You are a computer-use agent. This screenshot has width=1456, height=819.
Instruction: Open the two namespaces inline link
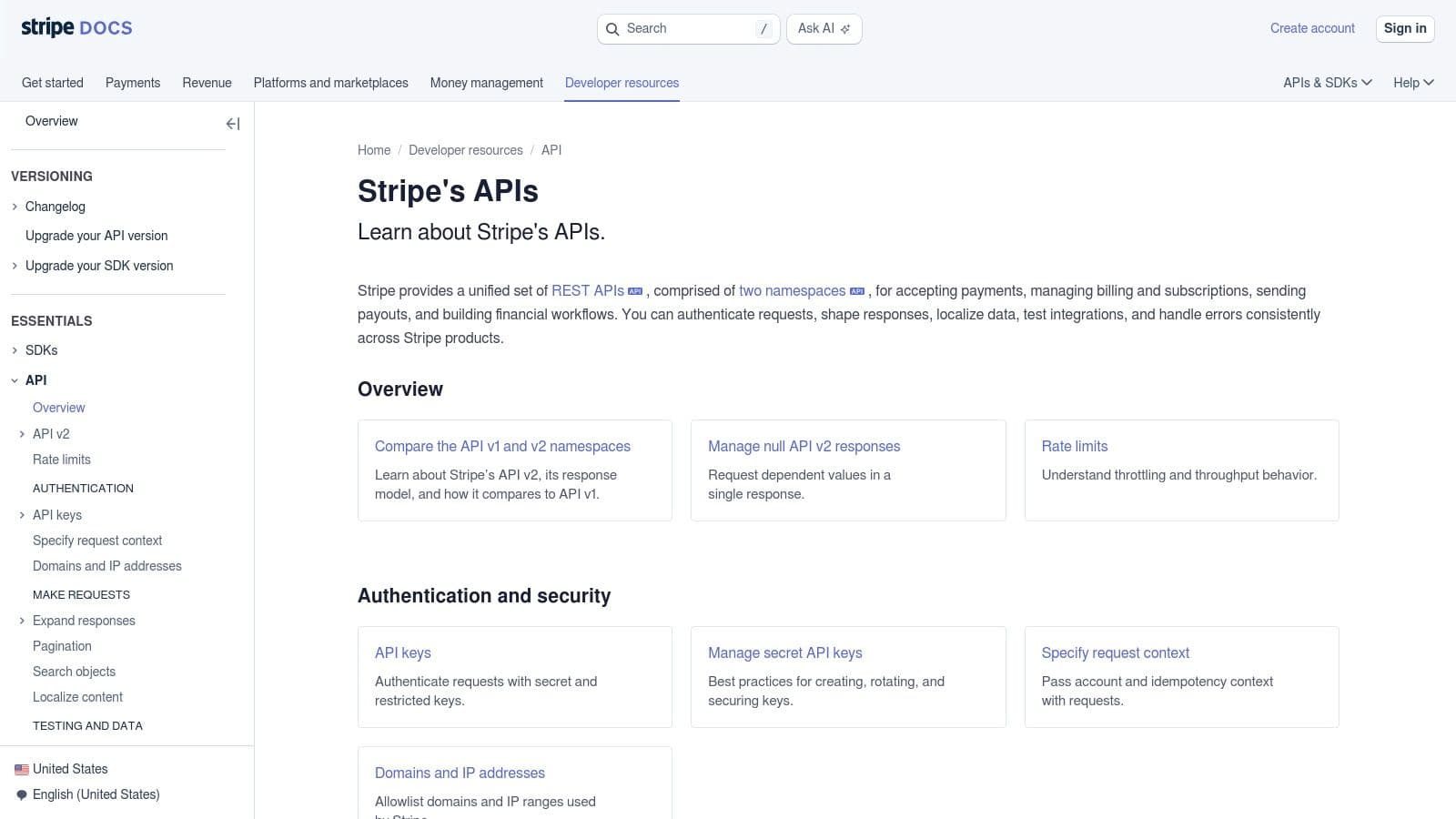tap(793, 291)
